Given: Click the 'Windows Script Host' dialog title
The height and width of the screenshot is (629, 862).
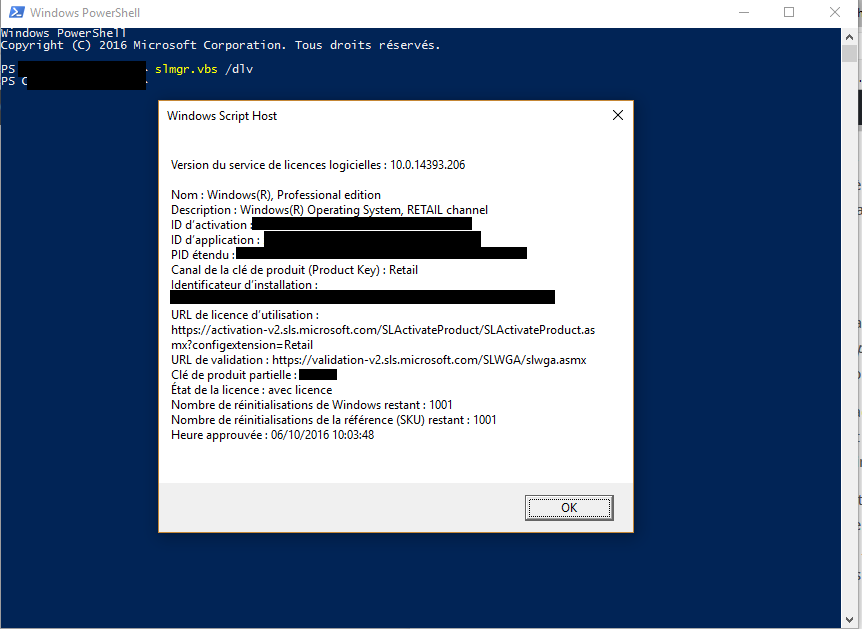Looking at the screenshot, I should 222,116.
